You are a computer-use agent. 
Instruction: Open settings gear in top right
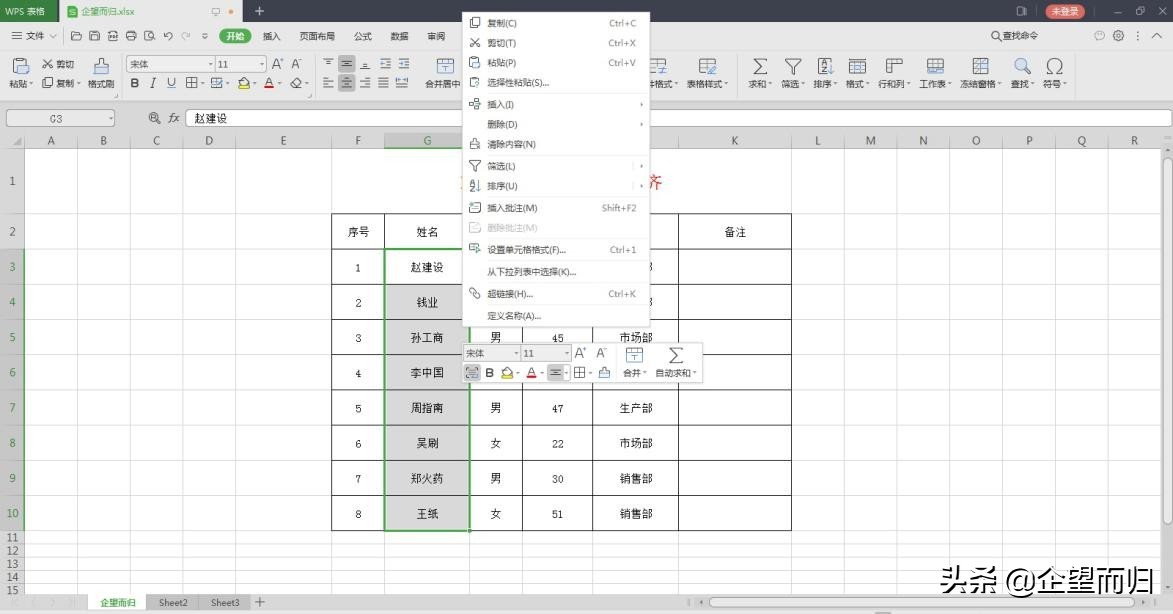tap(1118, 35)
